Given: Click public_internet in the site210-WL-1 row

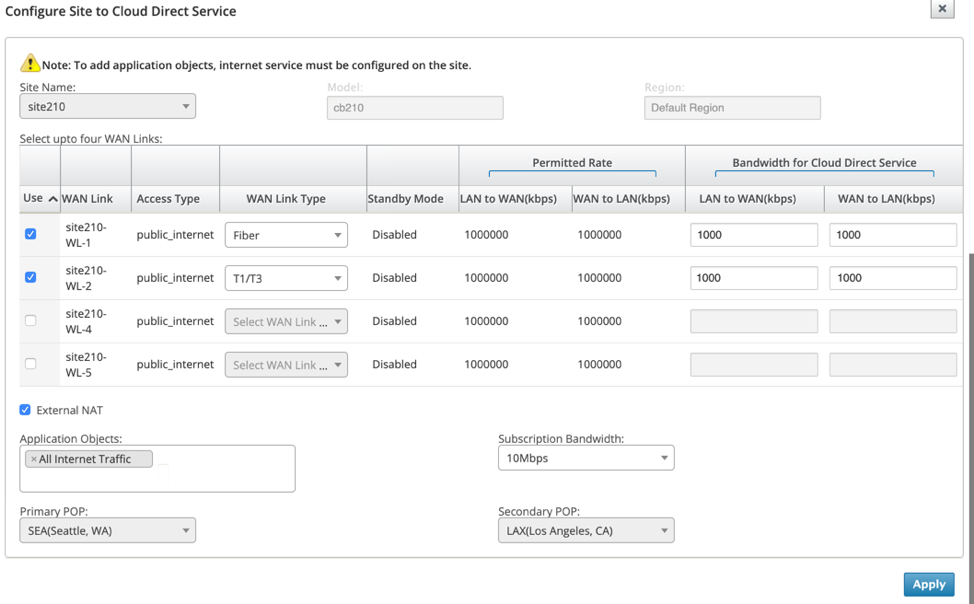Looking at the screenshot, I should coord(175,235).
